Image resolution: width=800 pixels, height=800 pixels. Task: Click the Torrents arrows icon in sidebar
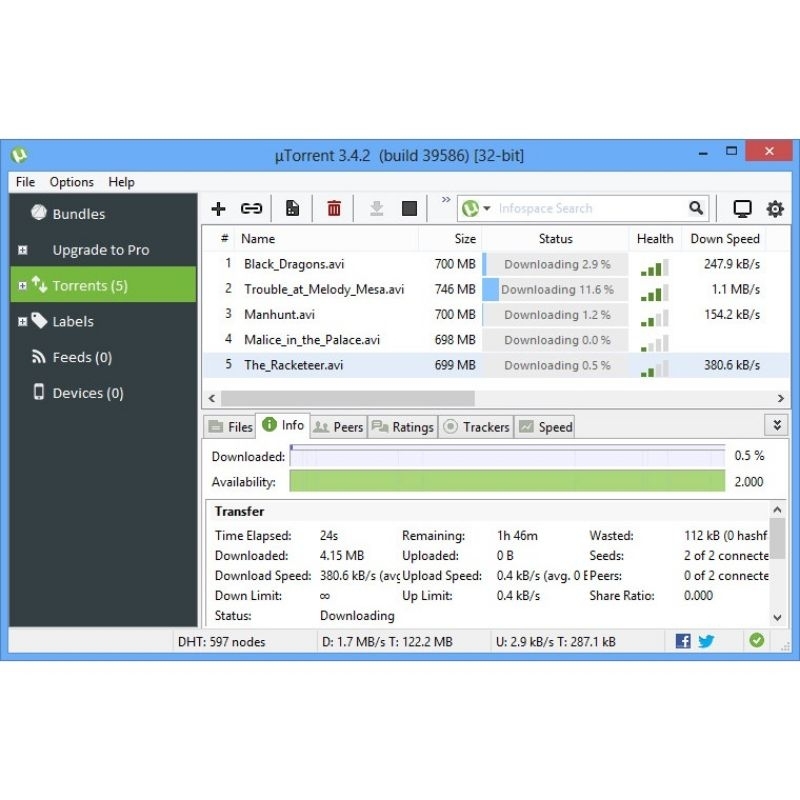[39, 284]
